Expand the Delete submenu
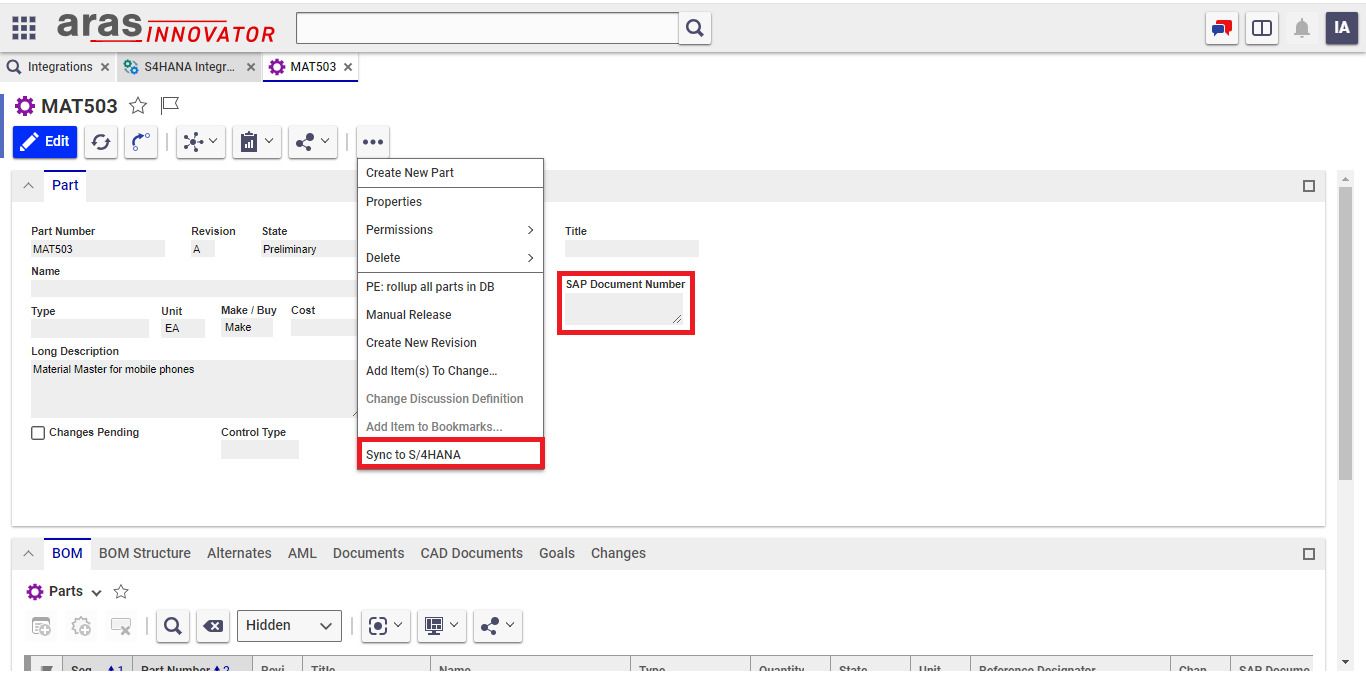The height and width of the screenshot is (682, 1366). [x=450, y=258]
